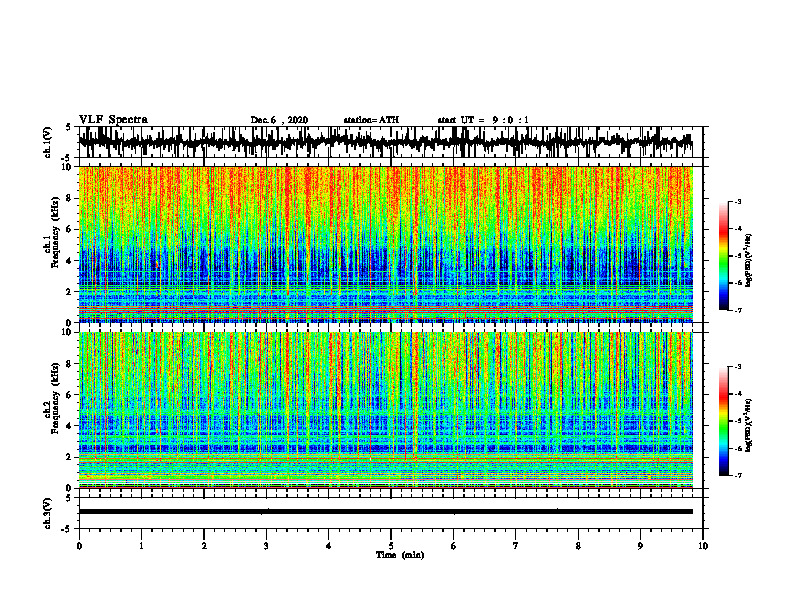
Task: Click the "2" tick on the time axis
Action: point(204,546)
